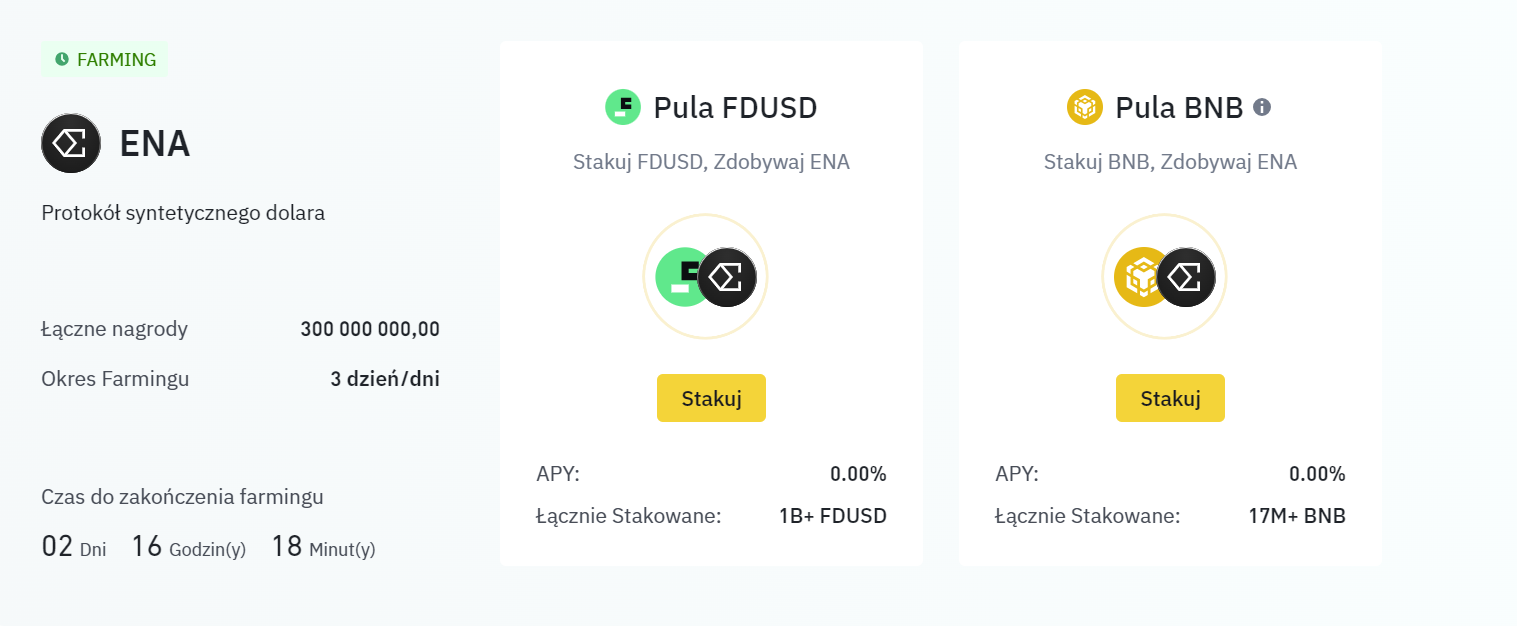Click the 17M+ BNB total staked value
Screen dimensions: 1517x639
pyautogui.click(x=1296, y=517)
